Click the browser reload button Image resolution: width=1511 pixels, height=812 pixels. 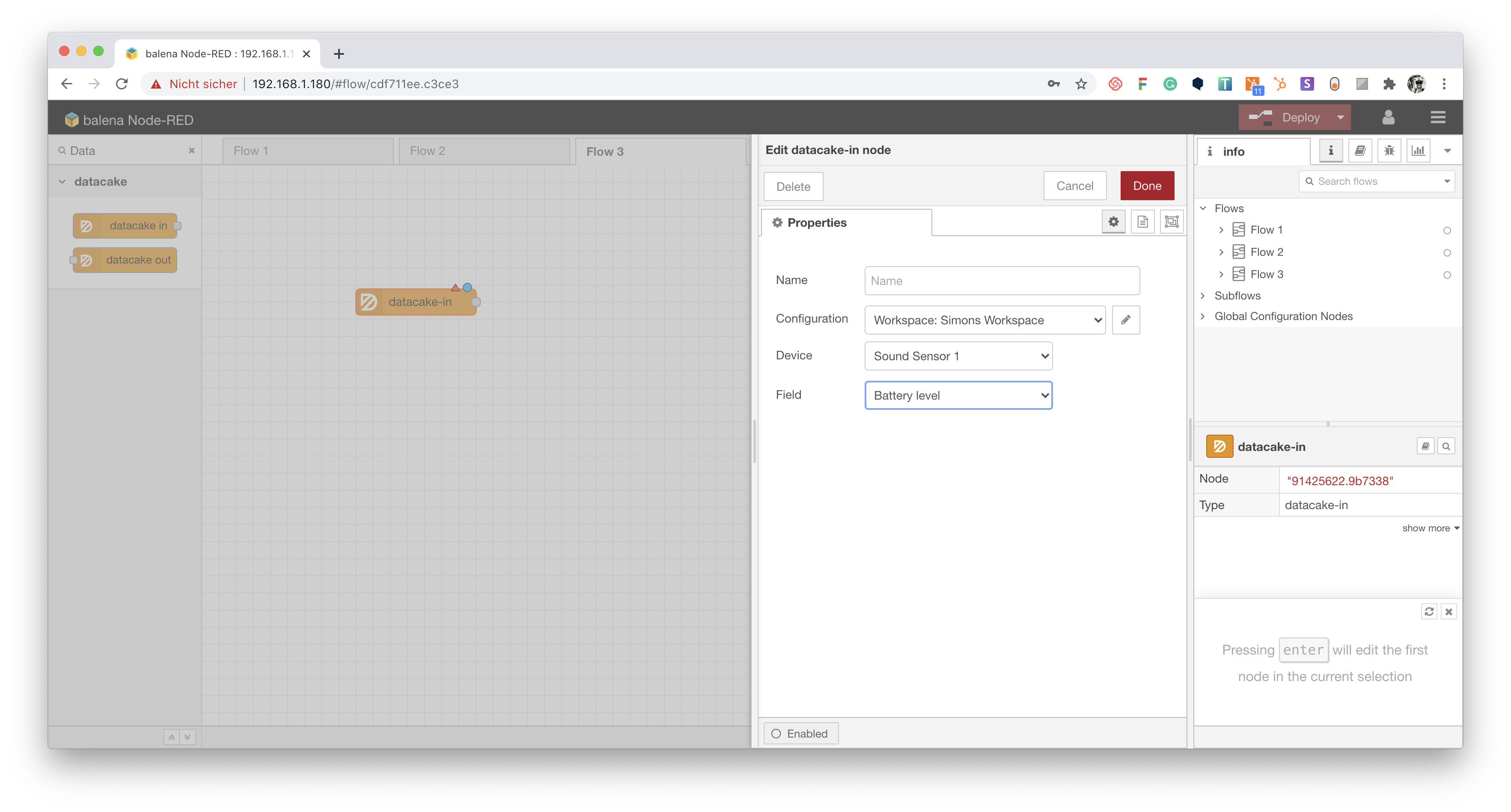[x=122, y=84]
